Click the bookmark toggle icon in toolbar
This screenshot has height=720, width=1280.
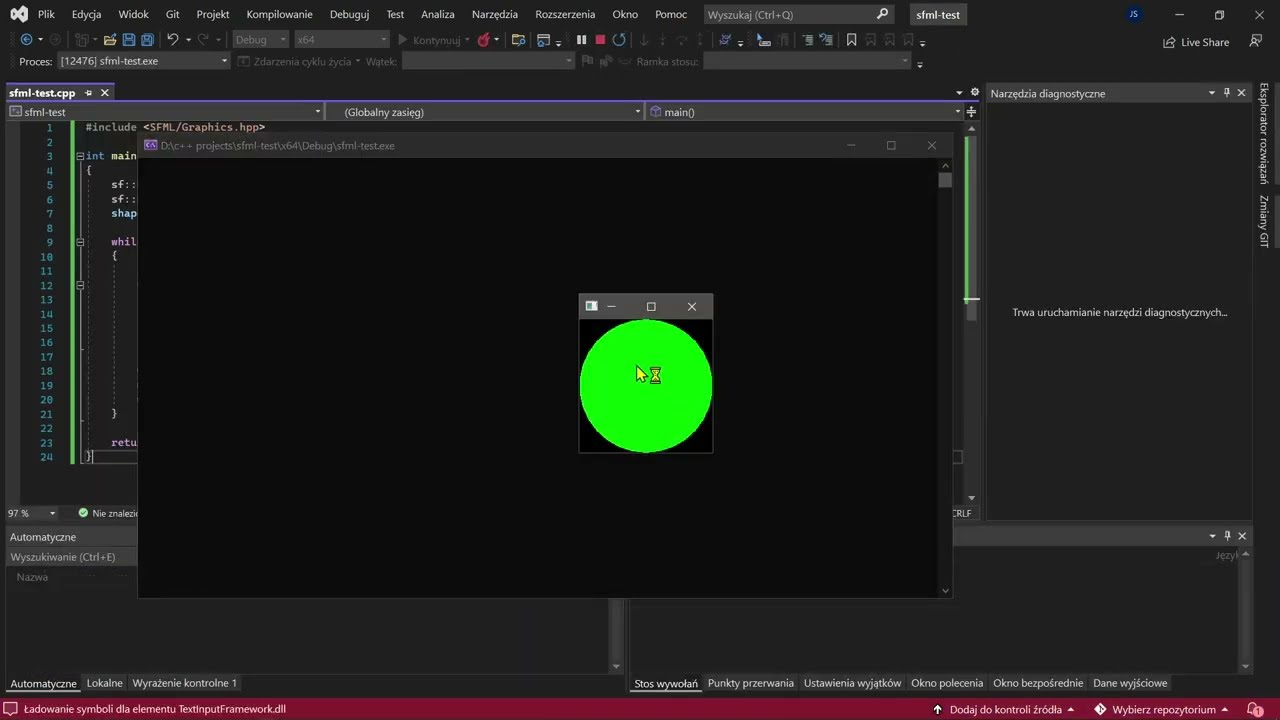tap(851, 40)
